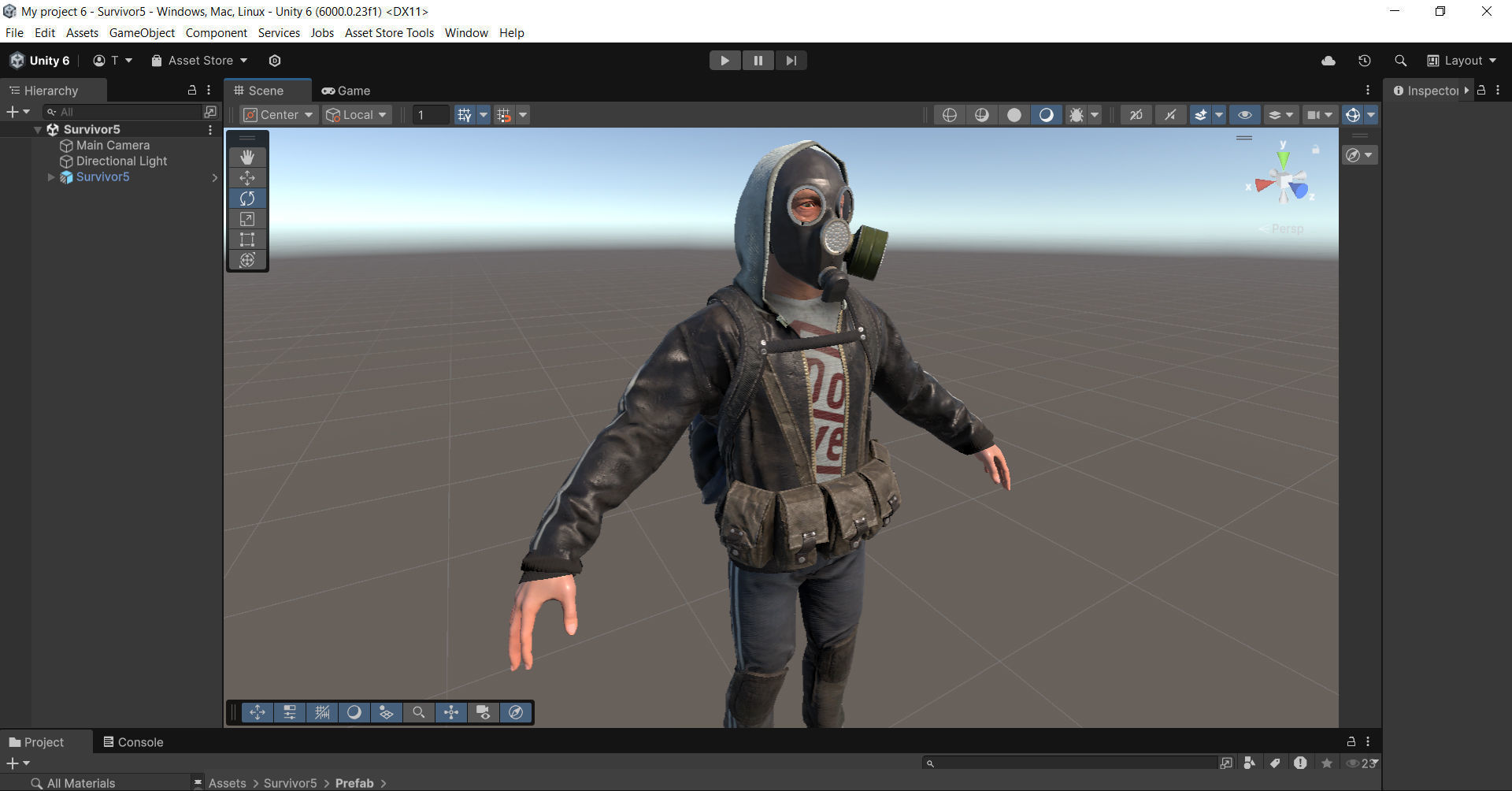Click the debug draw mode bug icon
This screenshot has width=1512, height=791.
1076,115
